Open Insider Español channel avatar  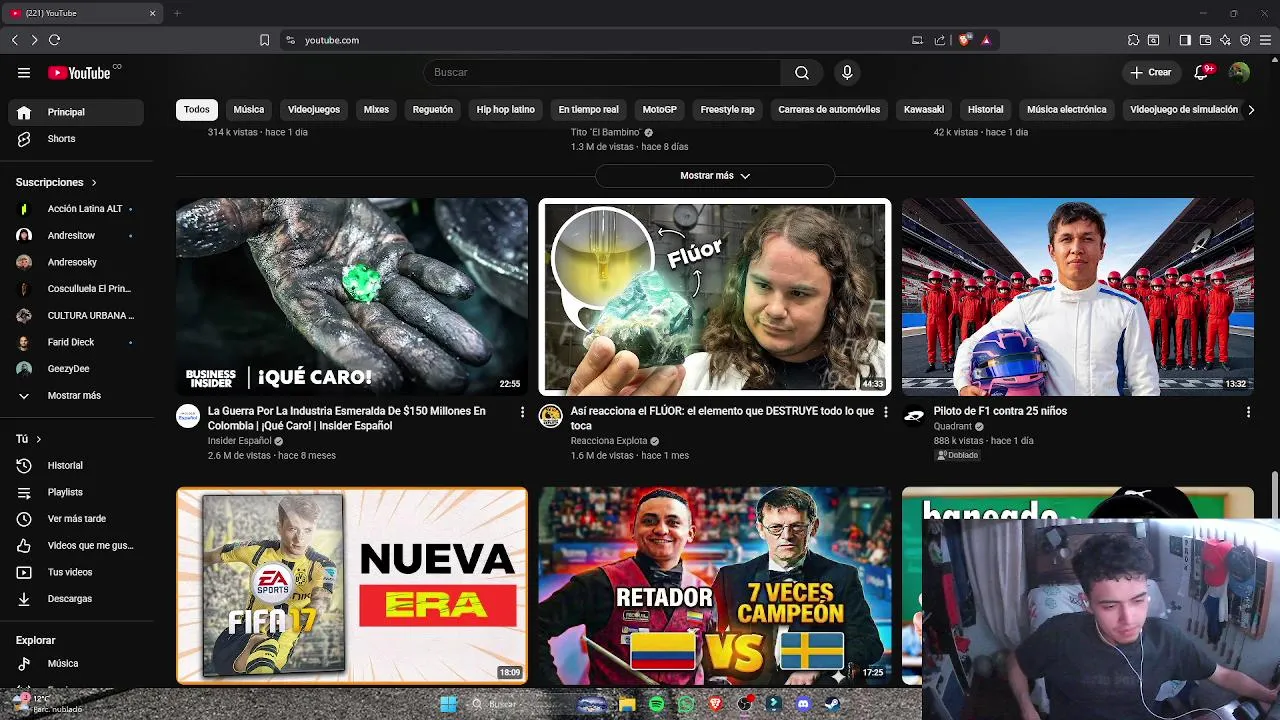point(188,416)
